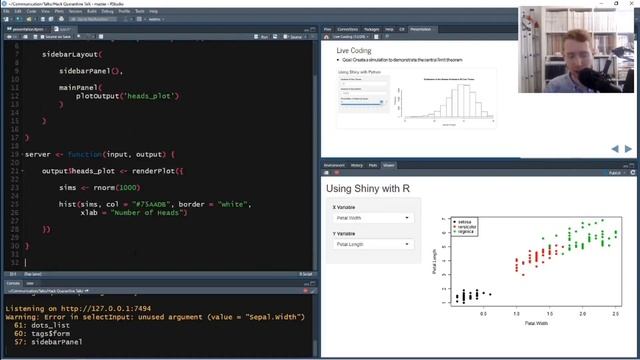Switch to the Environment tab

(334, 165)
